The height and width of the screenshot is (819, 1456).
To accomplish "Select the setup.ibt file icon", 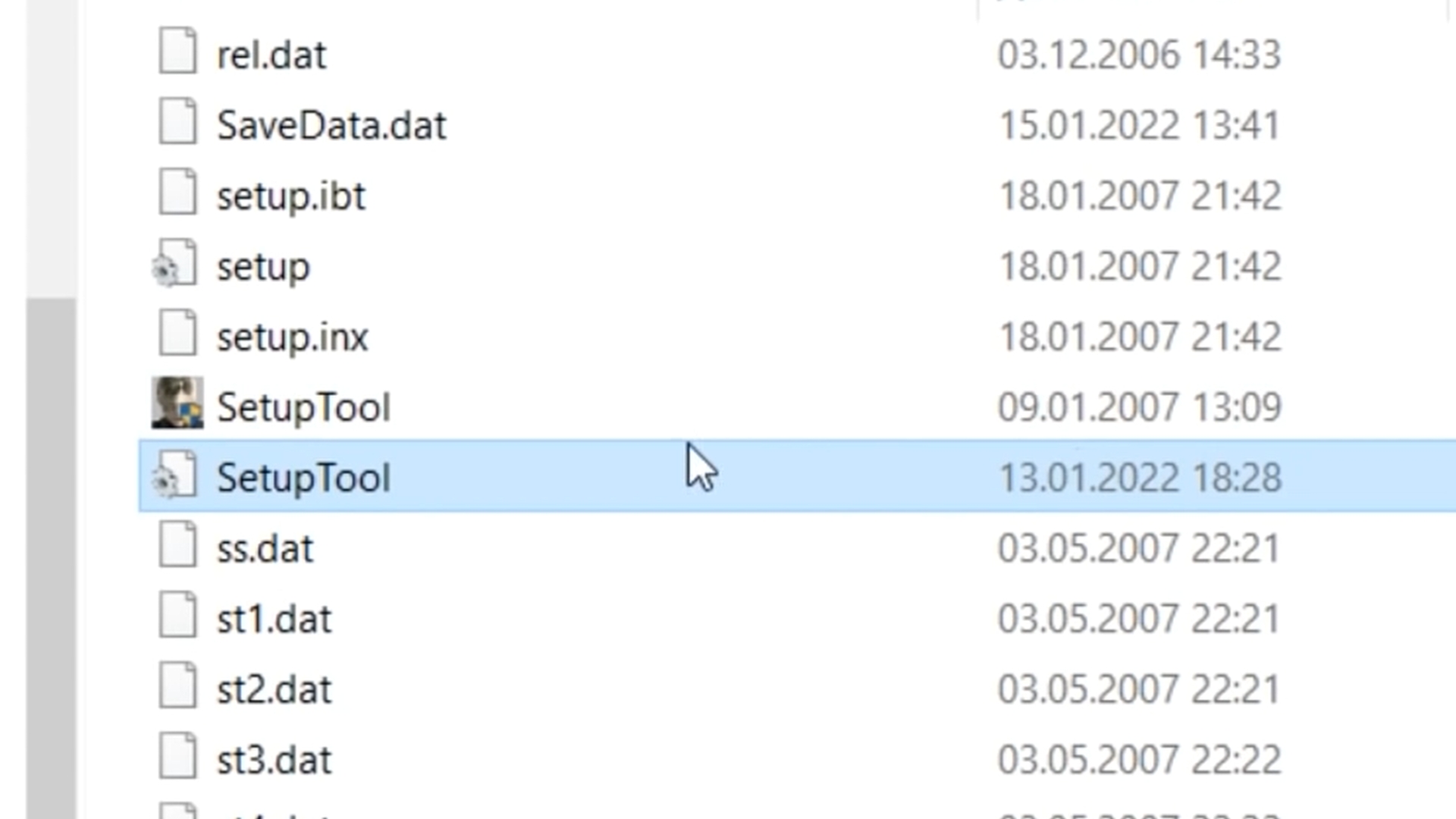I will [177, 193].
